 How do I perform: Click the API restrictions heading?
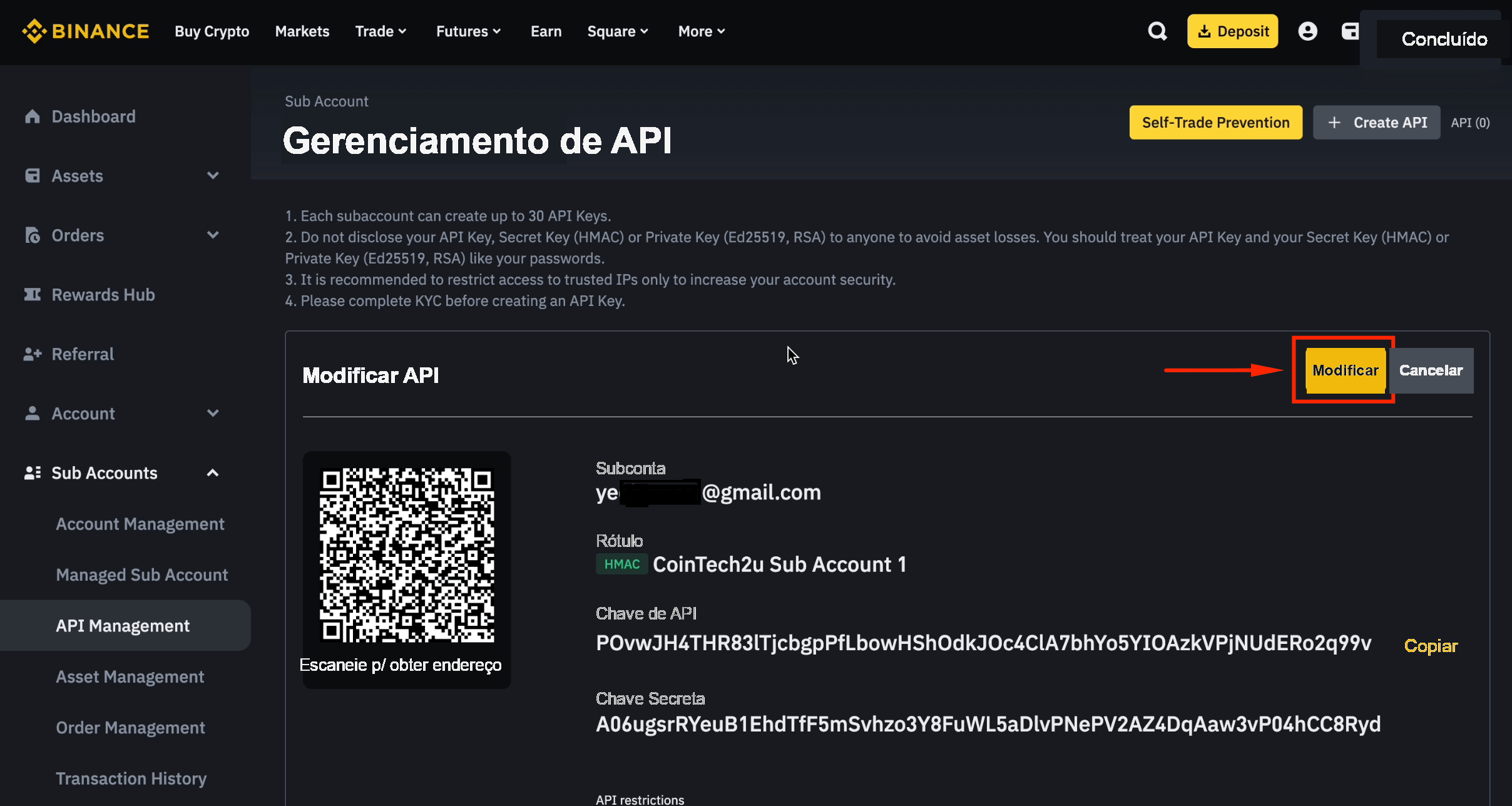click(x=640, y=800)
